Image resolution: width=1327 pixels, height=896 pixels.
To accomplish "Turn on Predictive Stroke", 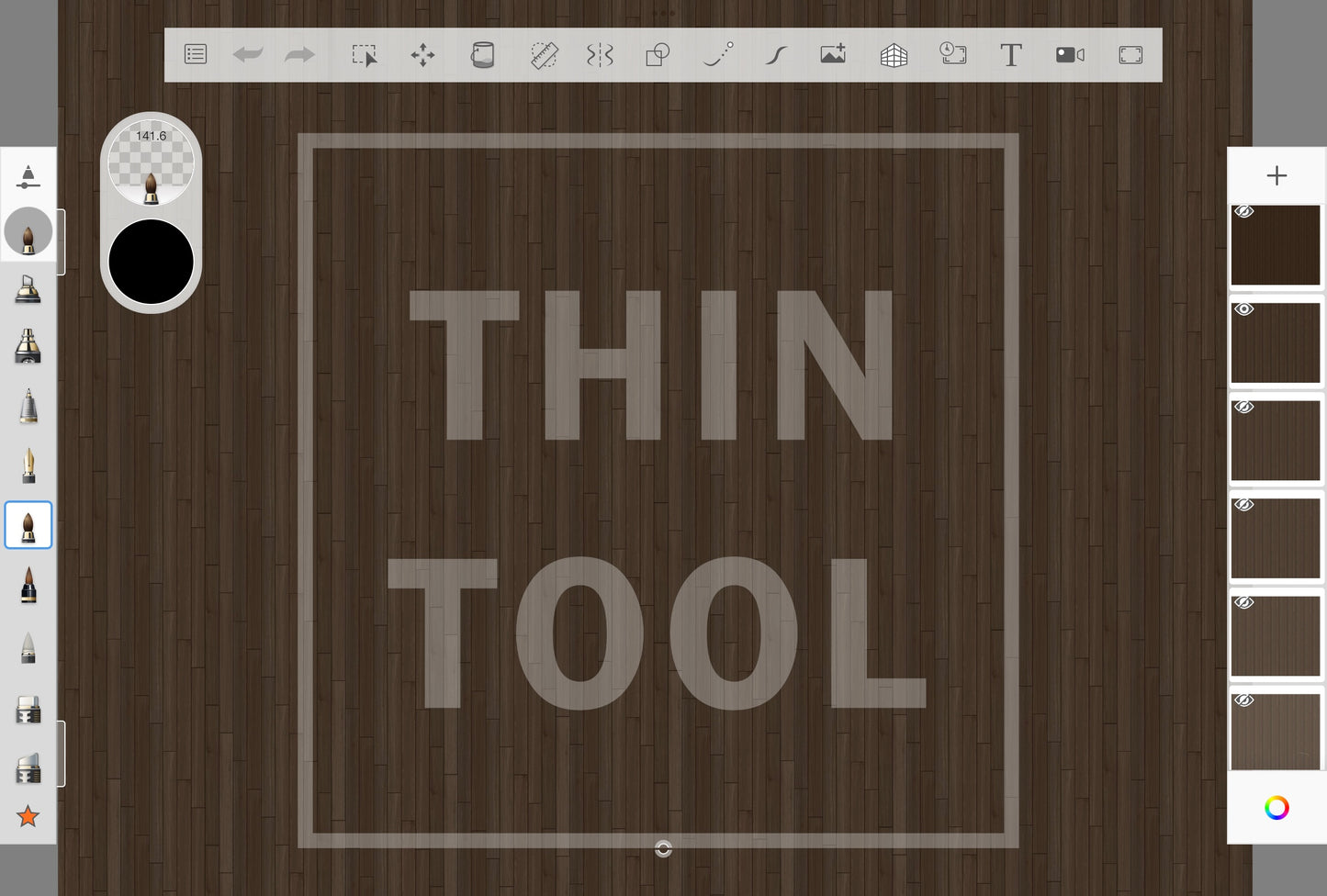I will pos(718,55).
